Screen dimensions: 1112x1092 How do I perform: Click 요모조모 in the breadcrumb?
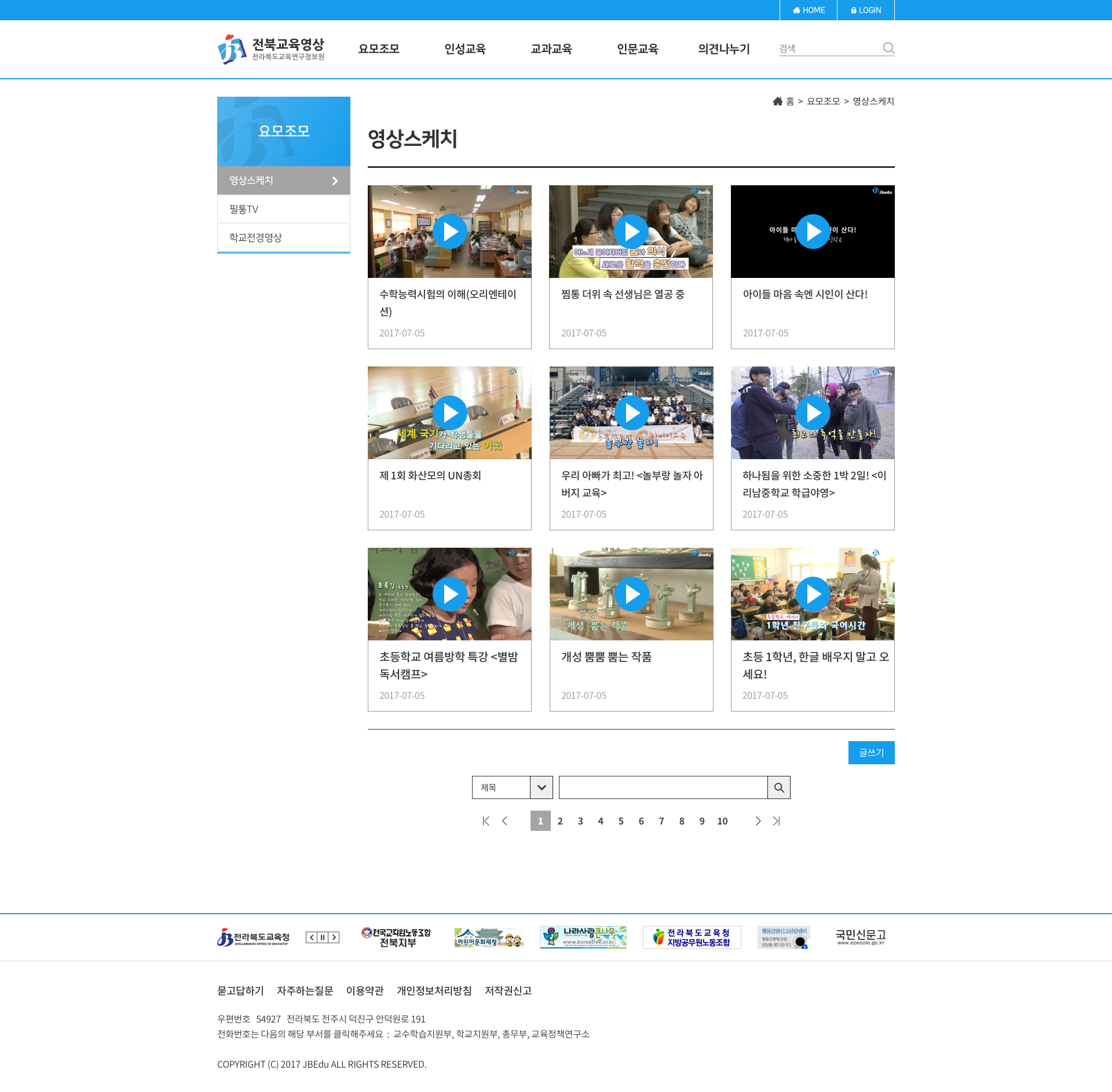tap(823, 101)
